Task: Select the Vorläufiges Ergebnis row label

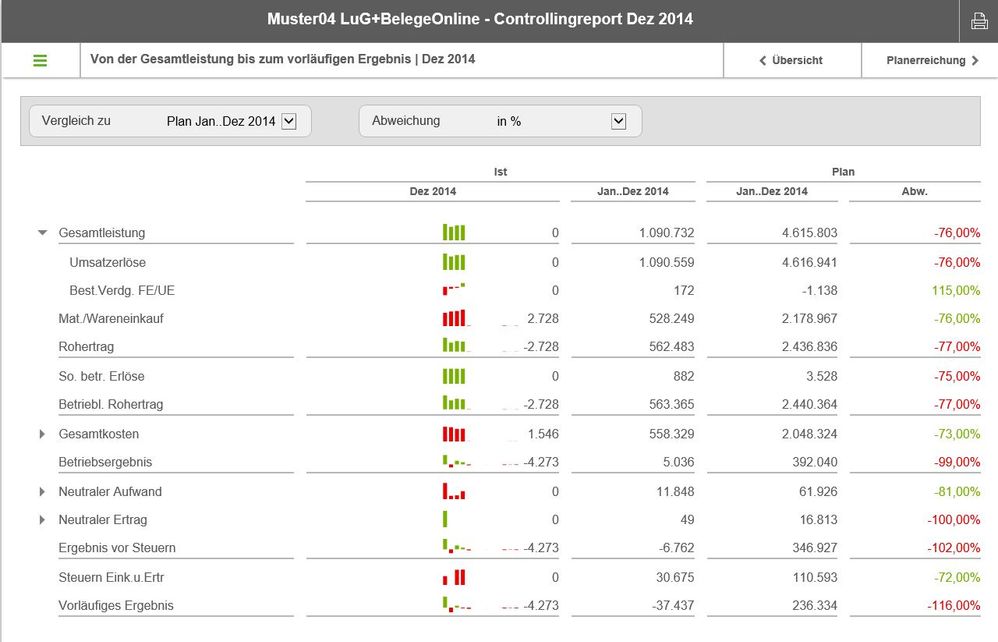Action: [115, 605]
